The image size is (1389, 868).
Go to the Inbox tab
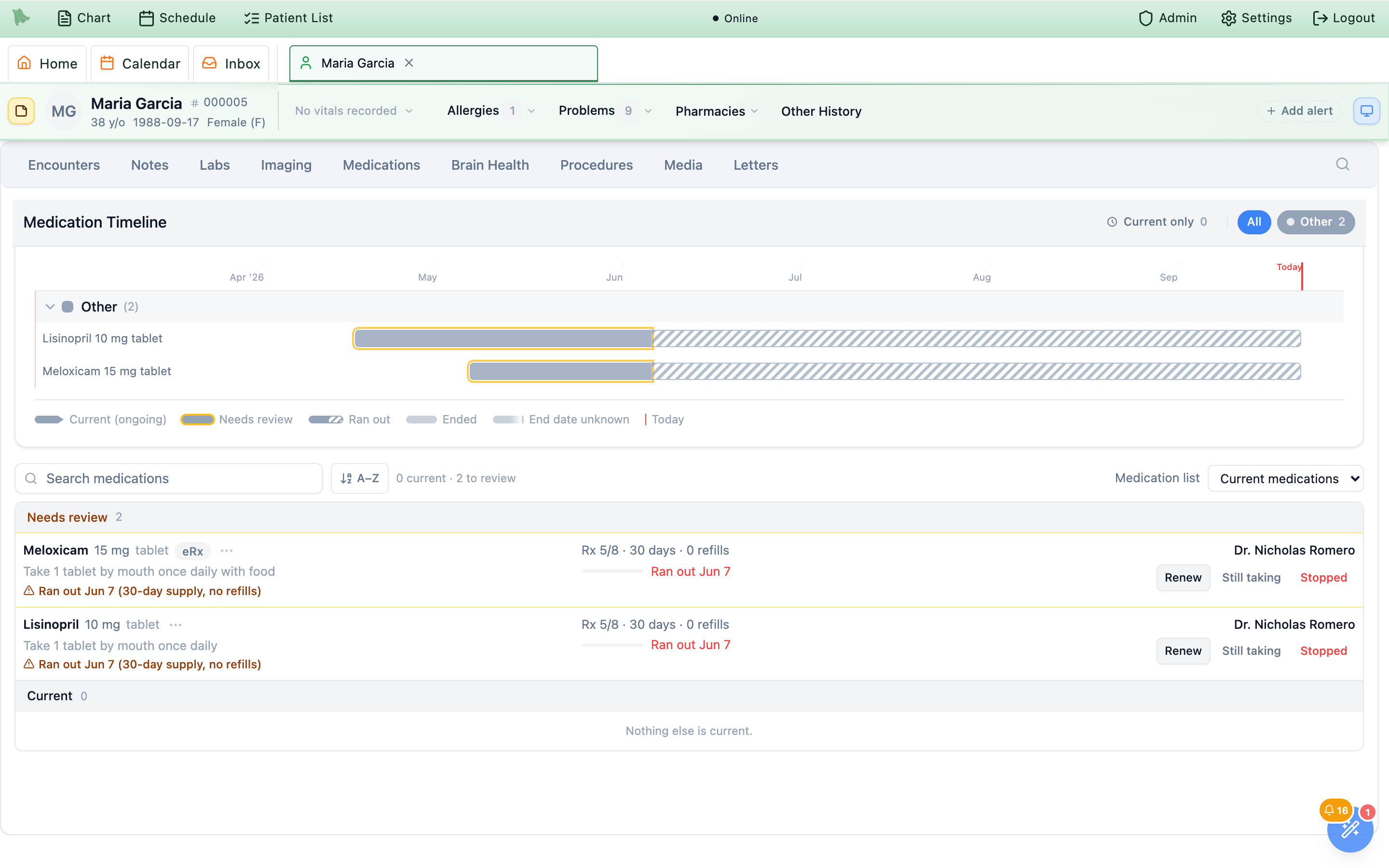coord(231,63)
